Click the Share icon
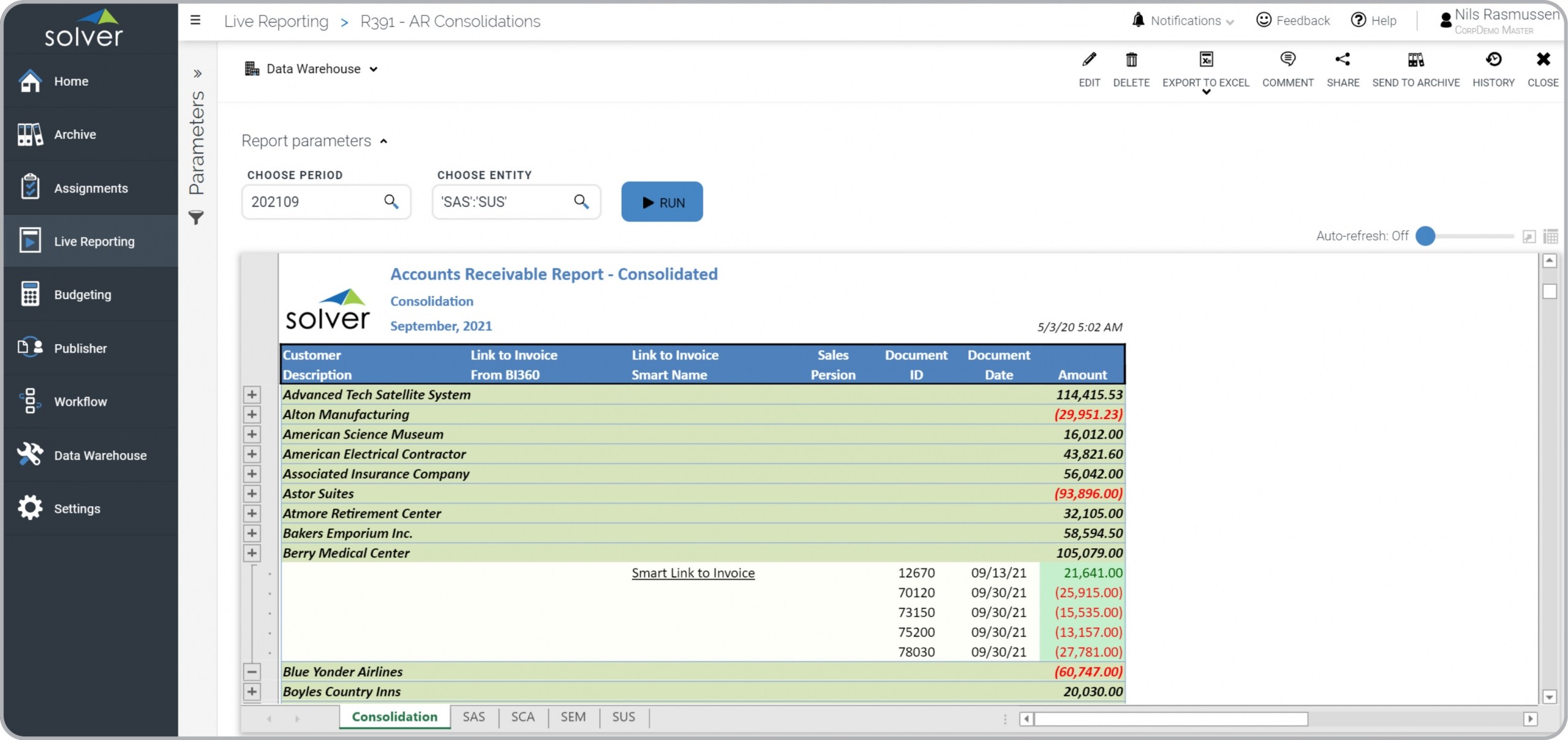1568x740 pixels. 1343,60
